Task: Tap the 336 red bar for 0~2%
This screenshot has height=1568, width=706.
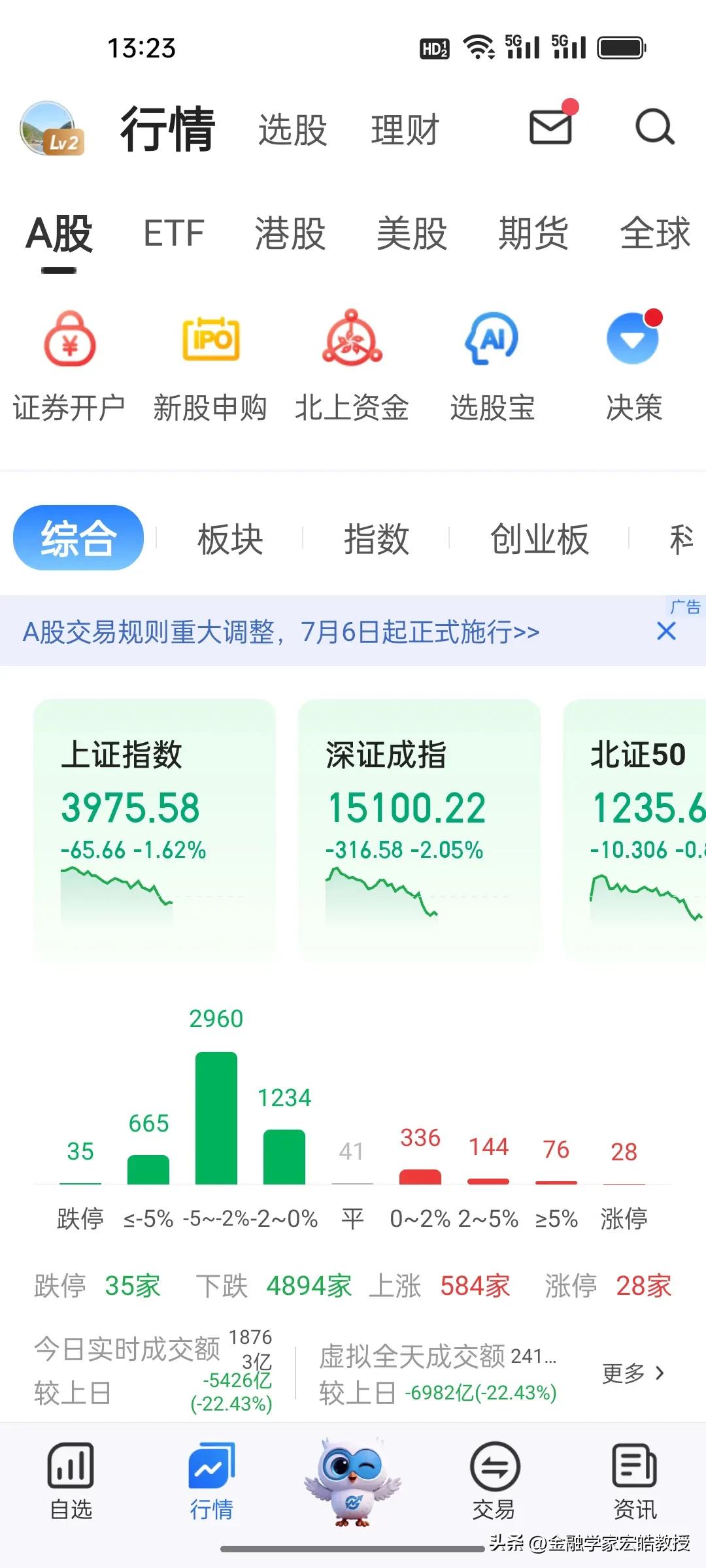Action: coord(420,1176)
